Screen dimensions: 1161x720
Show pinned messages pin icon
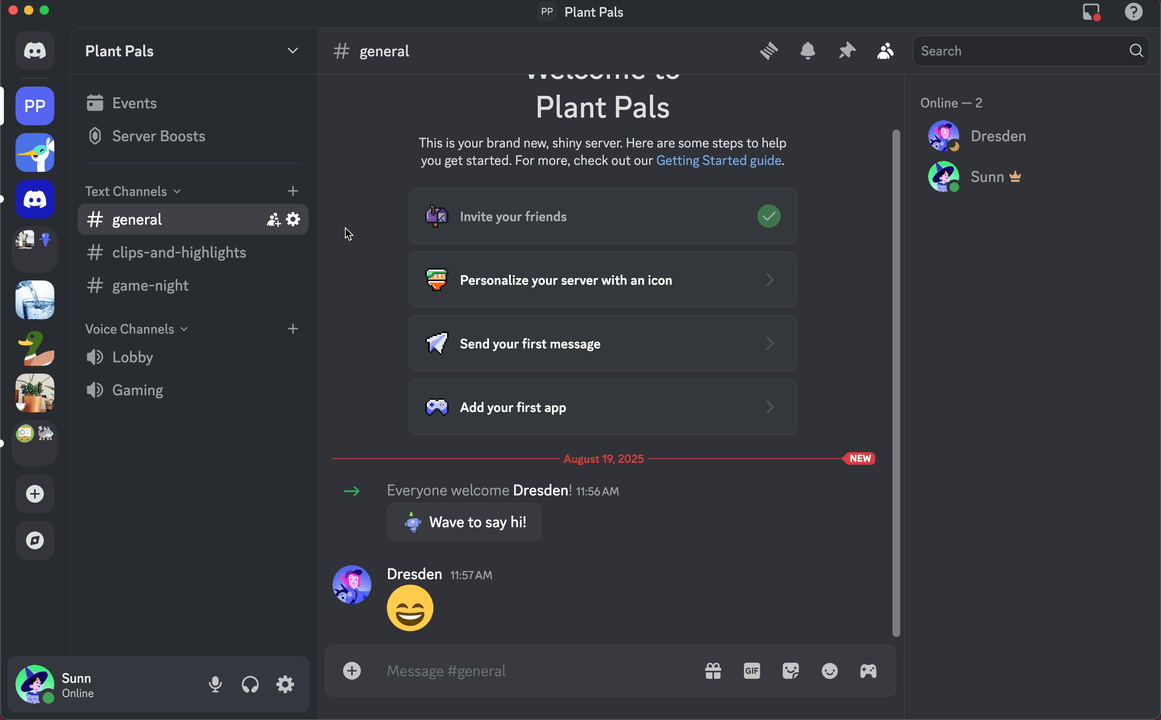846,50
